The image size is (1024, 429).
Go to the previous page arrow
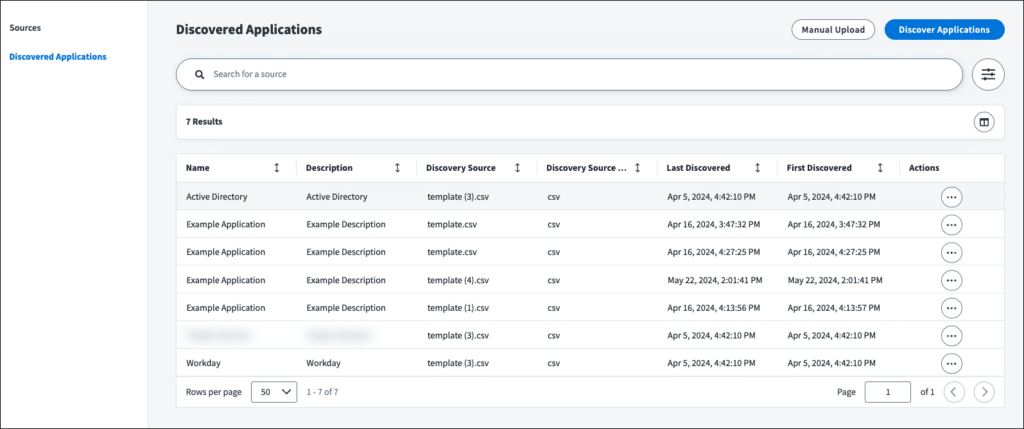[x=954, y=392]
